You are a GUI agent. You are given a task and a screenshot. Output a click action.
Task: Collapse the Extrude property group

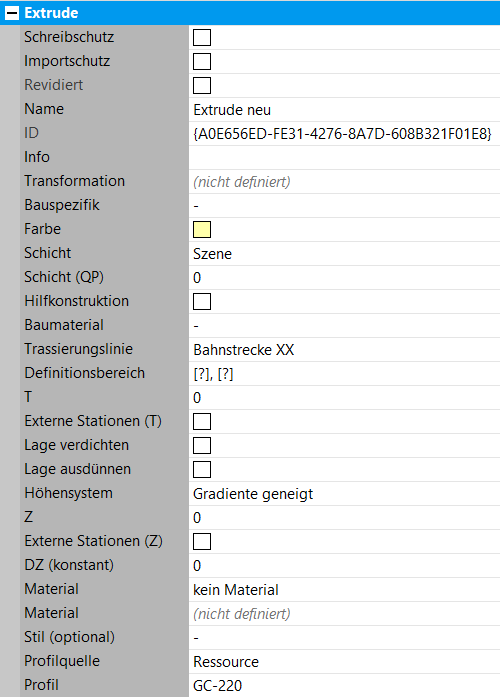click(12, 13)
